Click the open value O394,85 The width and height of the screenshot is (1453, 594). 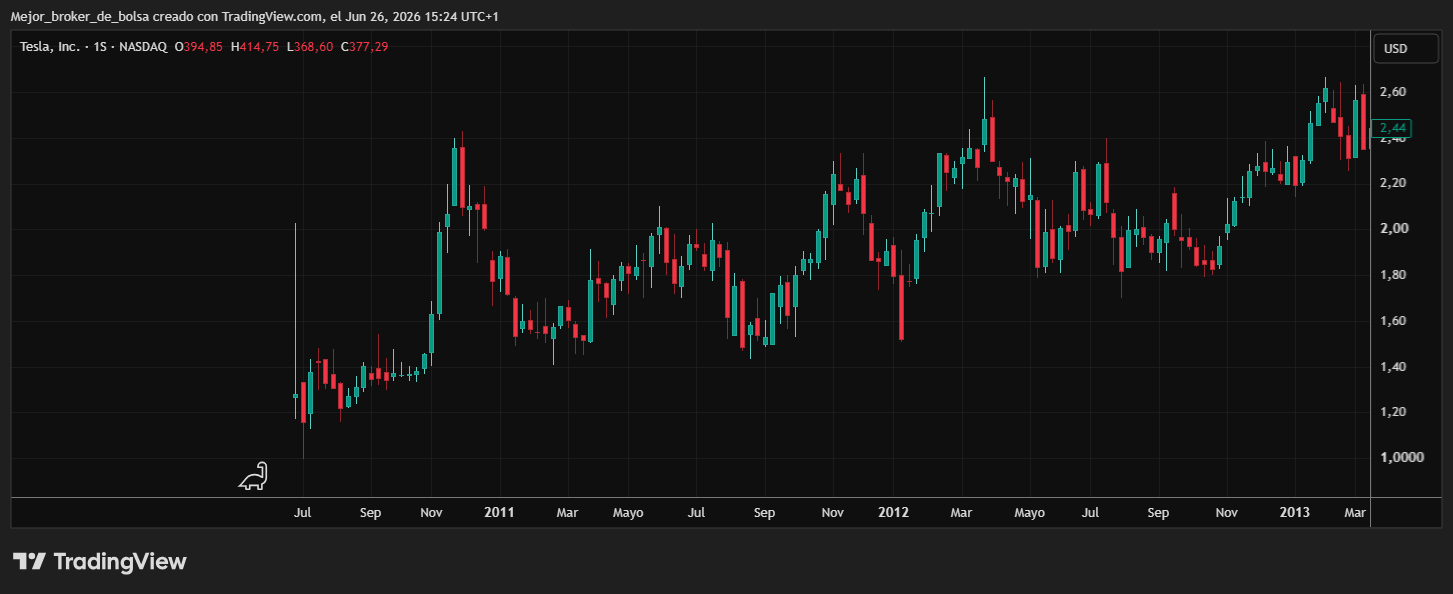click(199, 47)
